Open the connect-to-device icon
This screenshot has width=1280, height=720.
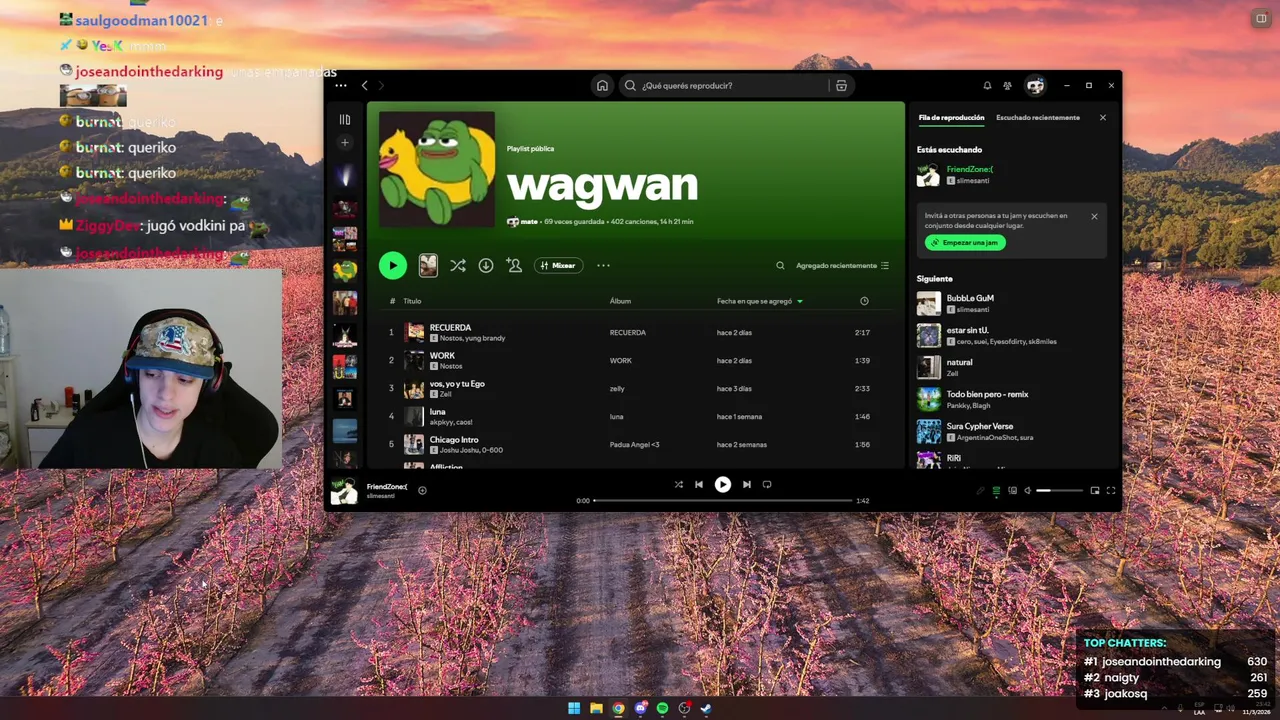tap(1012, 491)
